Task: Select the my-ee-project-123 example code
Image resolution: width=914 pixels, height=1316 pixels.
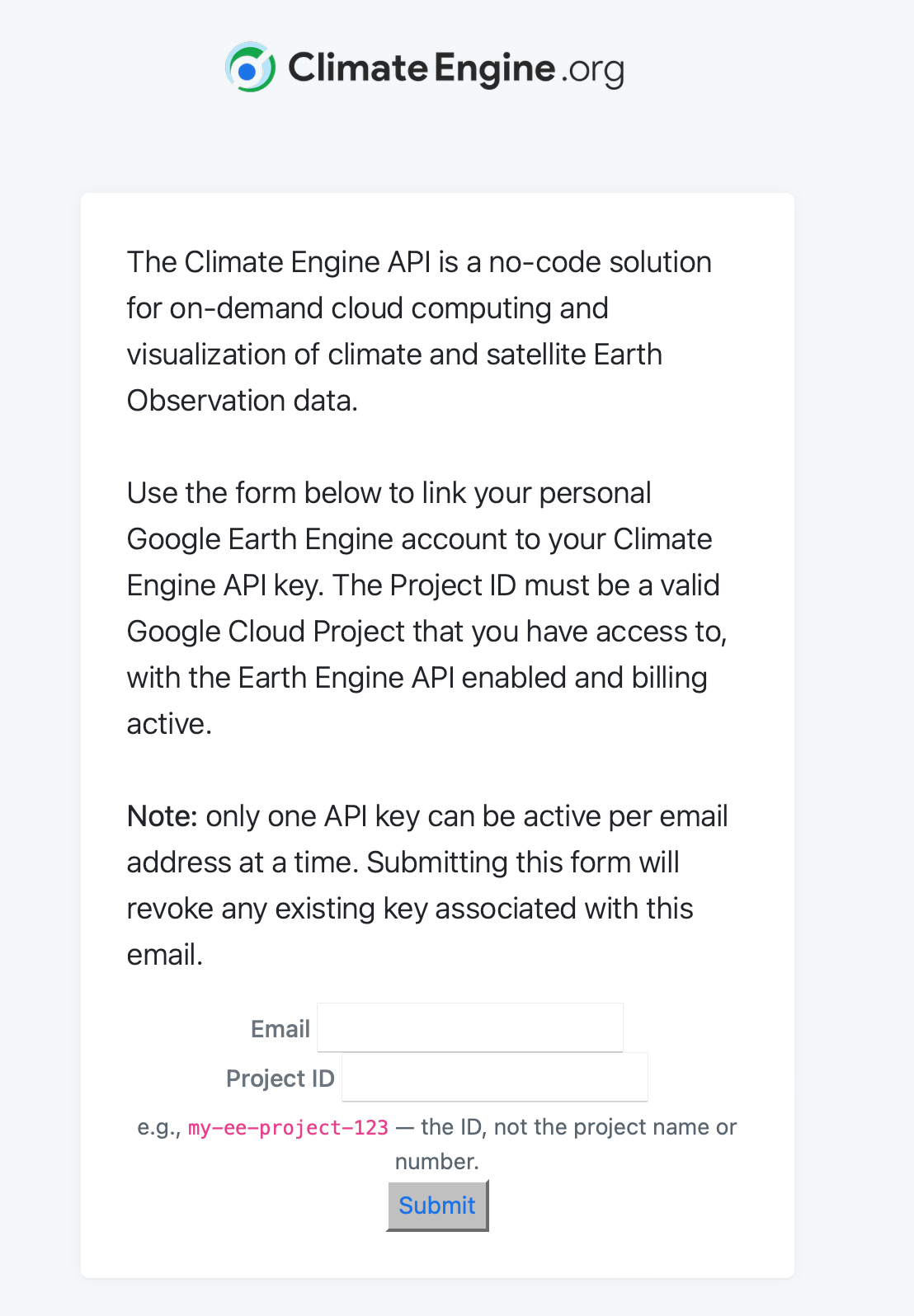Action: [288, 1127]
